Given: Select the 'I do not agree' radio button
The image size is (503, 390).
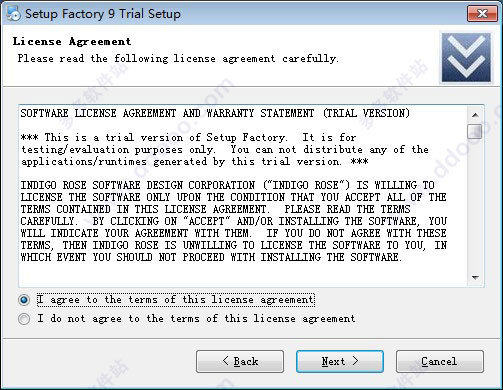Looking at the screenshot, I should (x=24, y=319).
